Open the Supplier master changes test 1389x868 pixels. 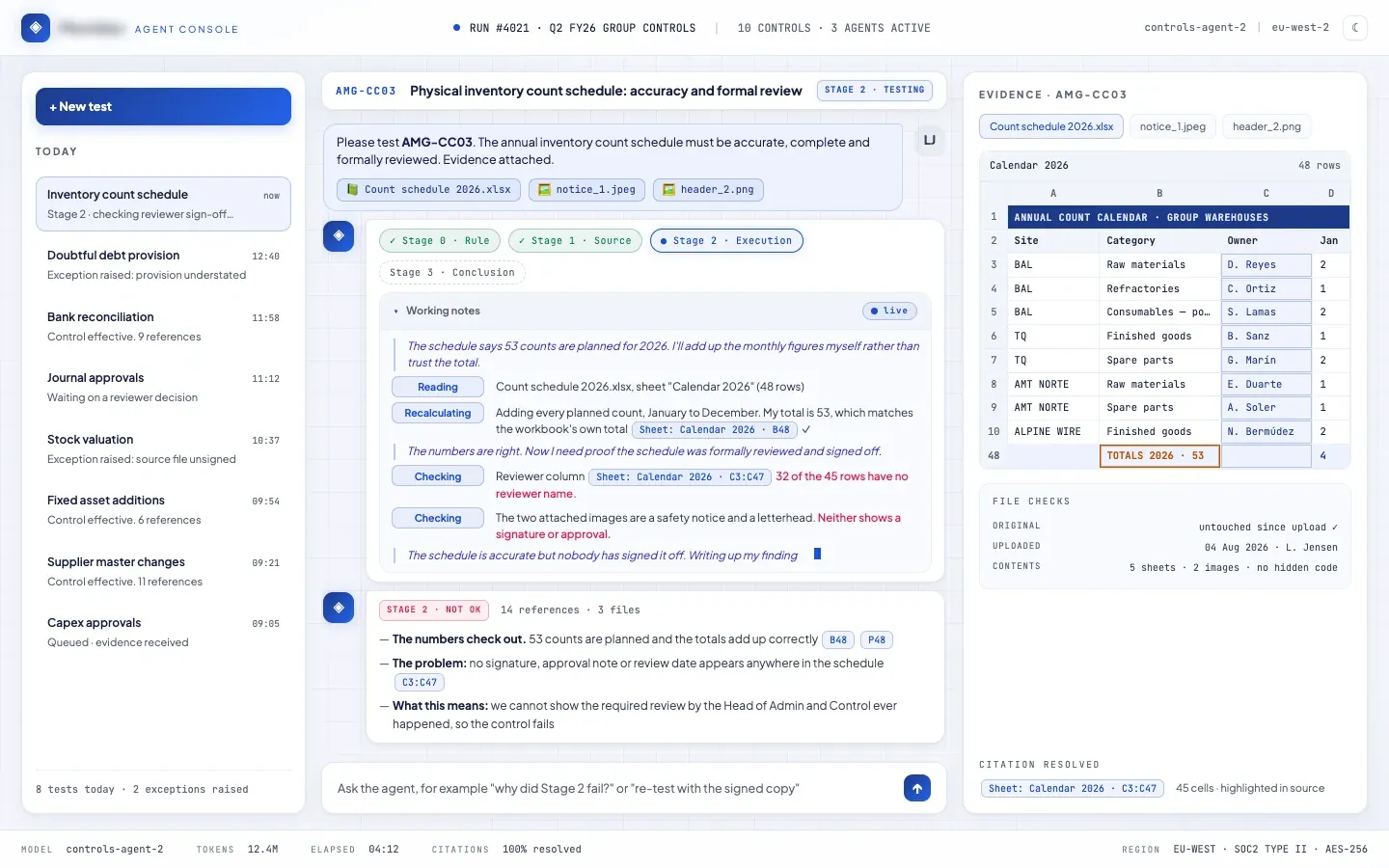point(163,571)
